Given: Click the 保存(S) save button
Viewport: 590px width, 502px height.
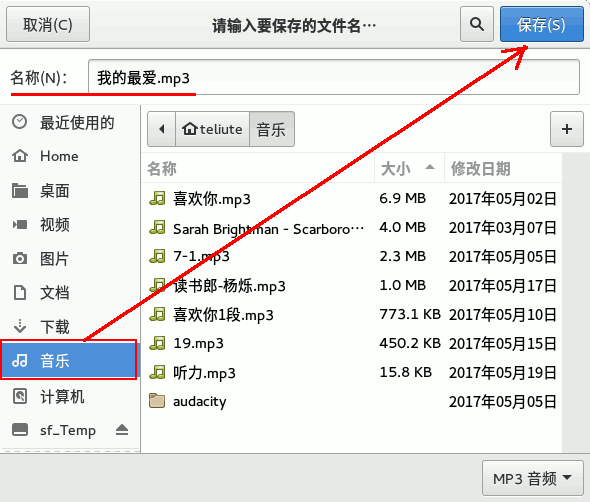Looking at the screenshot, I should 541,24.
